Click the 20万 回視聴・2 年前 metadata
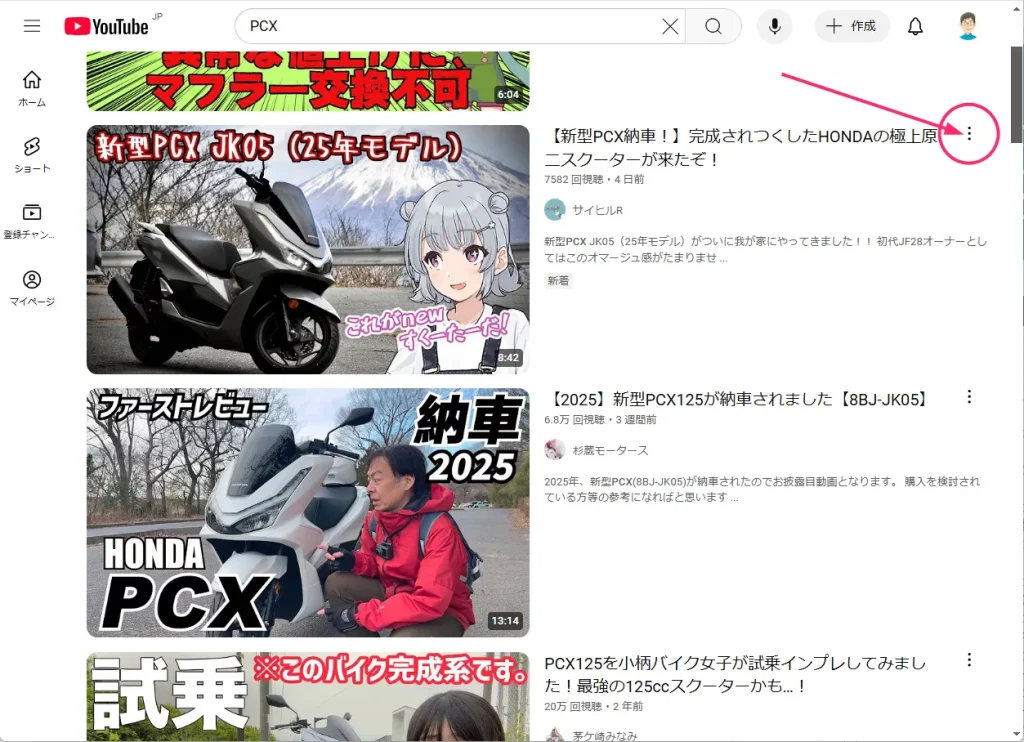Image resolution: width=1024 pixels, height=742 pixels. pyautogui.click(x=594, y=706)
